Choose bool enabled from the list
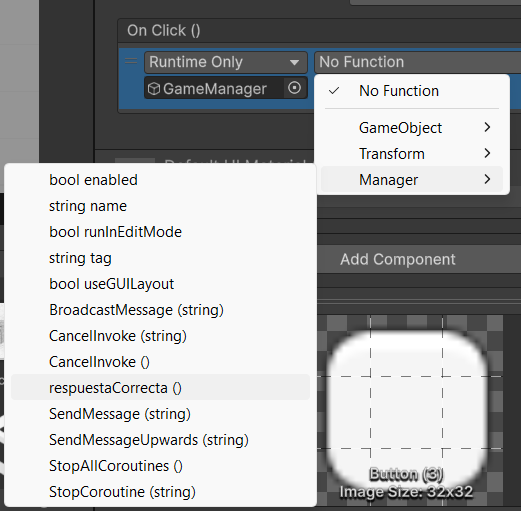Screen dimensions: 521x511 tap(160, 180)
